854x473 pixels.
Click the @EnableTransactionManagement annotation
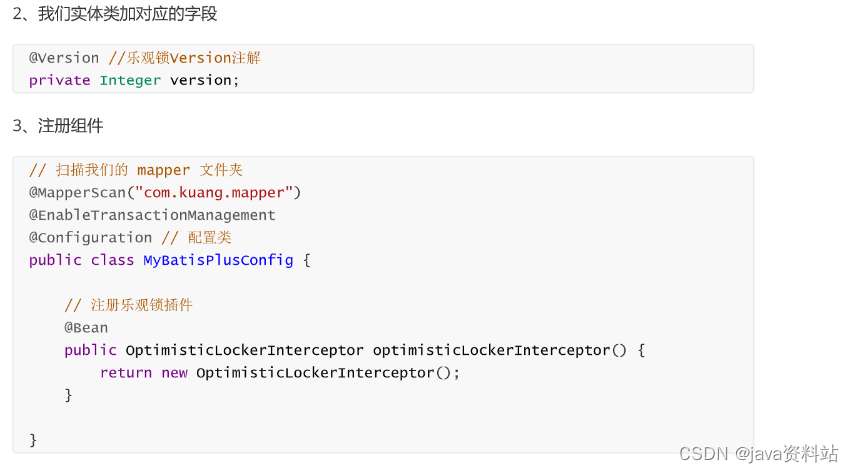(152, 215)
